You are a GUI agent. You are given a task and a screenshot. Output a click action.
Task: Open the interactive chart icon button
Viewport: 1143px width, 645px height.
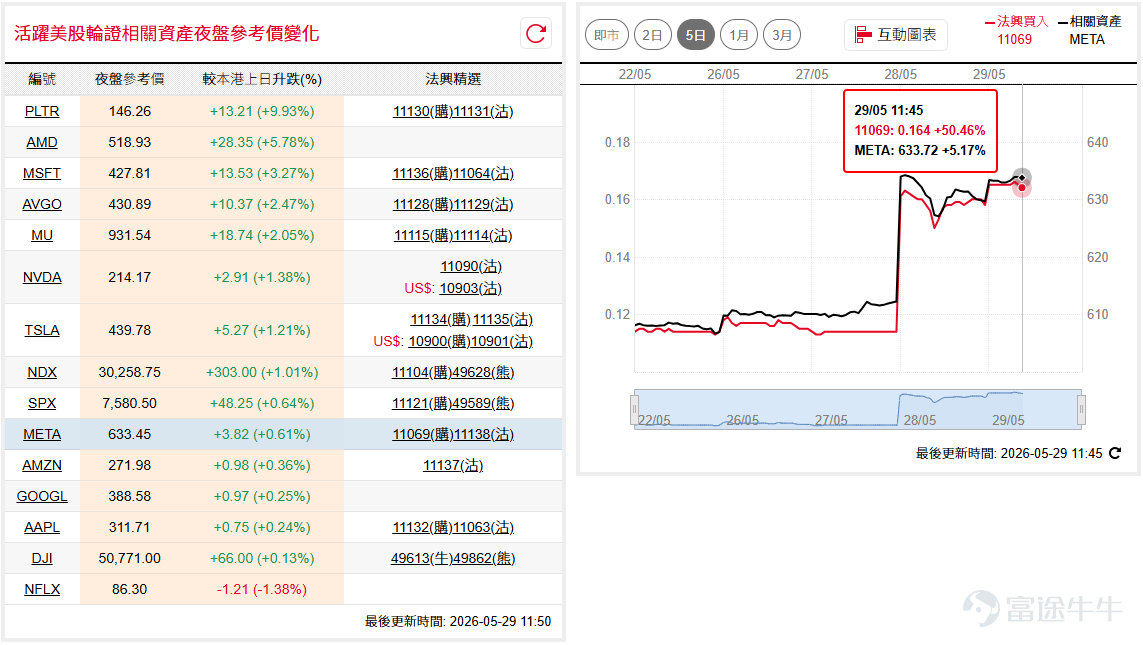pyautogui.click(x=896, y=35)
